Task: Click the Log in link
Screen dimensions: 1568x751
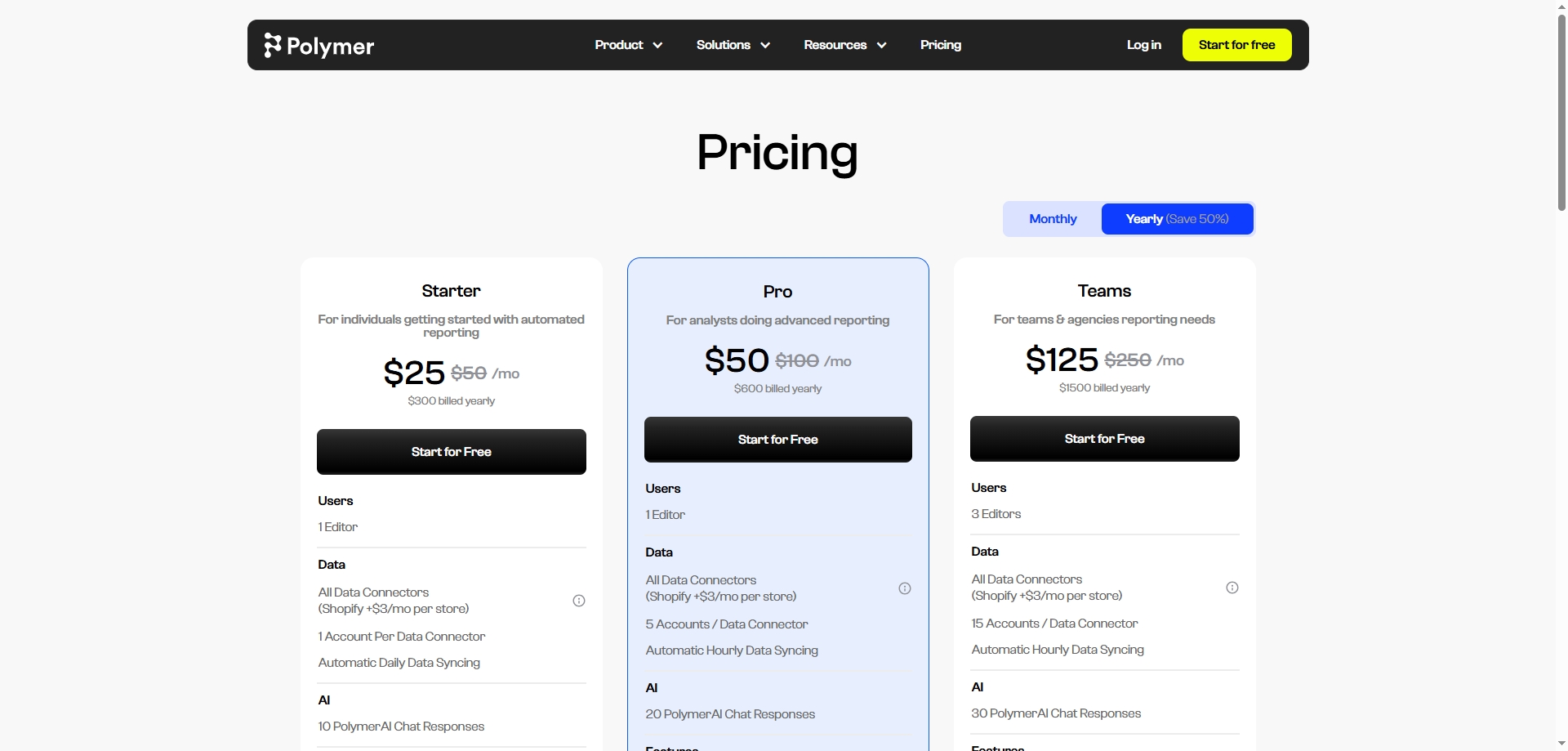Action: click(1143, 45)
